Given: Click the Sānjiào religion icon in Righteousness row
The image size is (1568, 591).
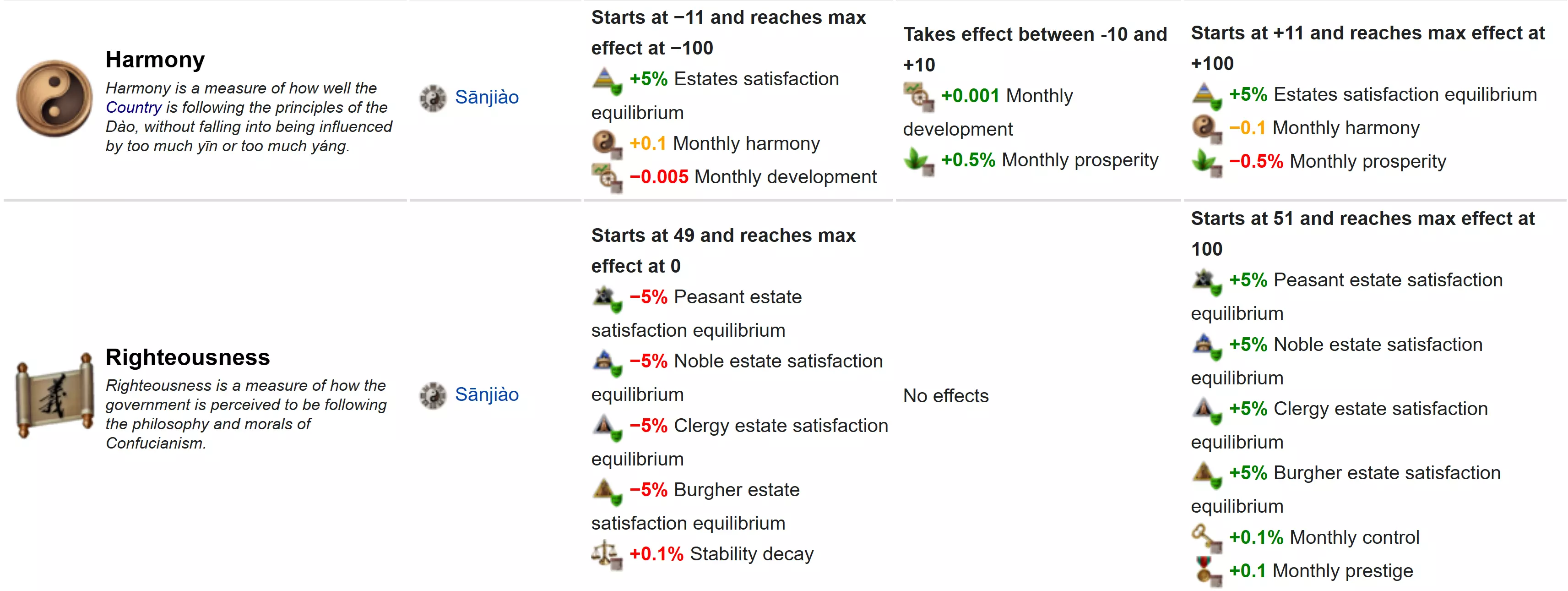Looking at the screenshot, I should coord(433,395).
